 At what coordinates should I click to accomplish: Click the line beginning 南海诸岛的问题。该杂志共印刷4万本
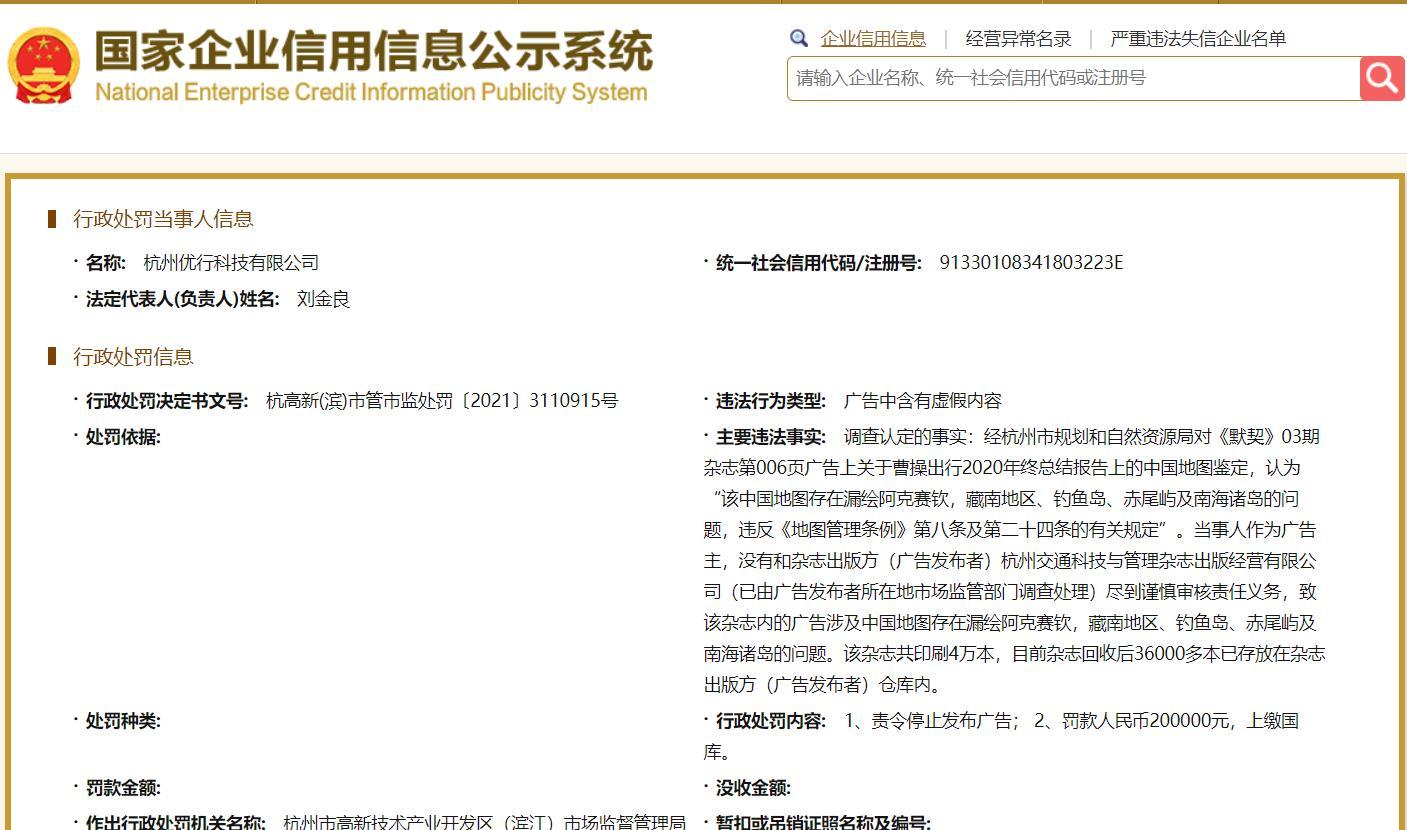pos(1014,654)
